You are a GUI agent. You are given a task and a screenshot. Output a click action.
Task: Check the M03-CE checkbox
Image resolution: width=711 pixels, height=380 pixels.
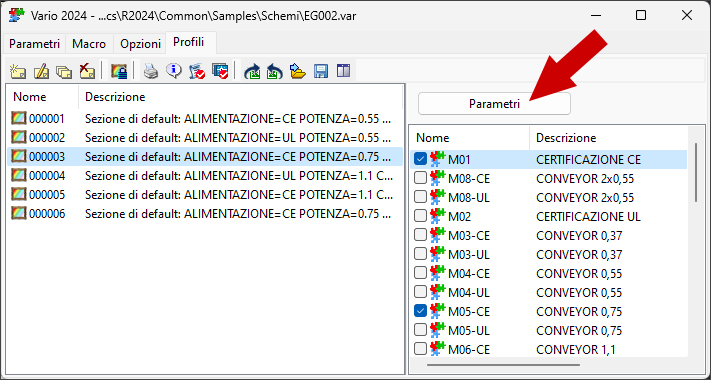(x=420, y=235)
